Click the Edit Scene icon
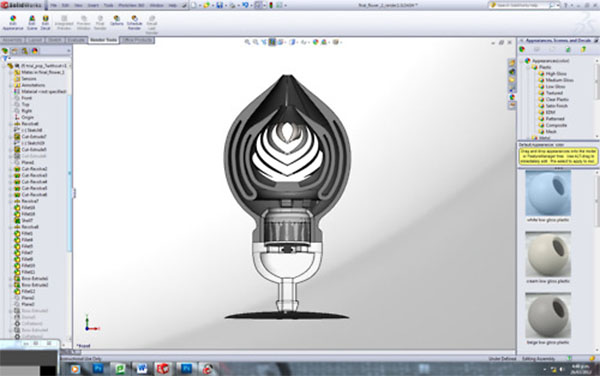Screen dimensions: 600x376 point(32,23)
